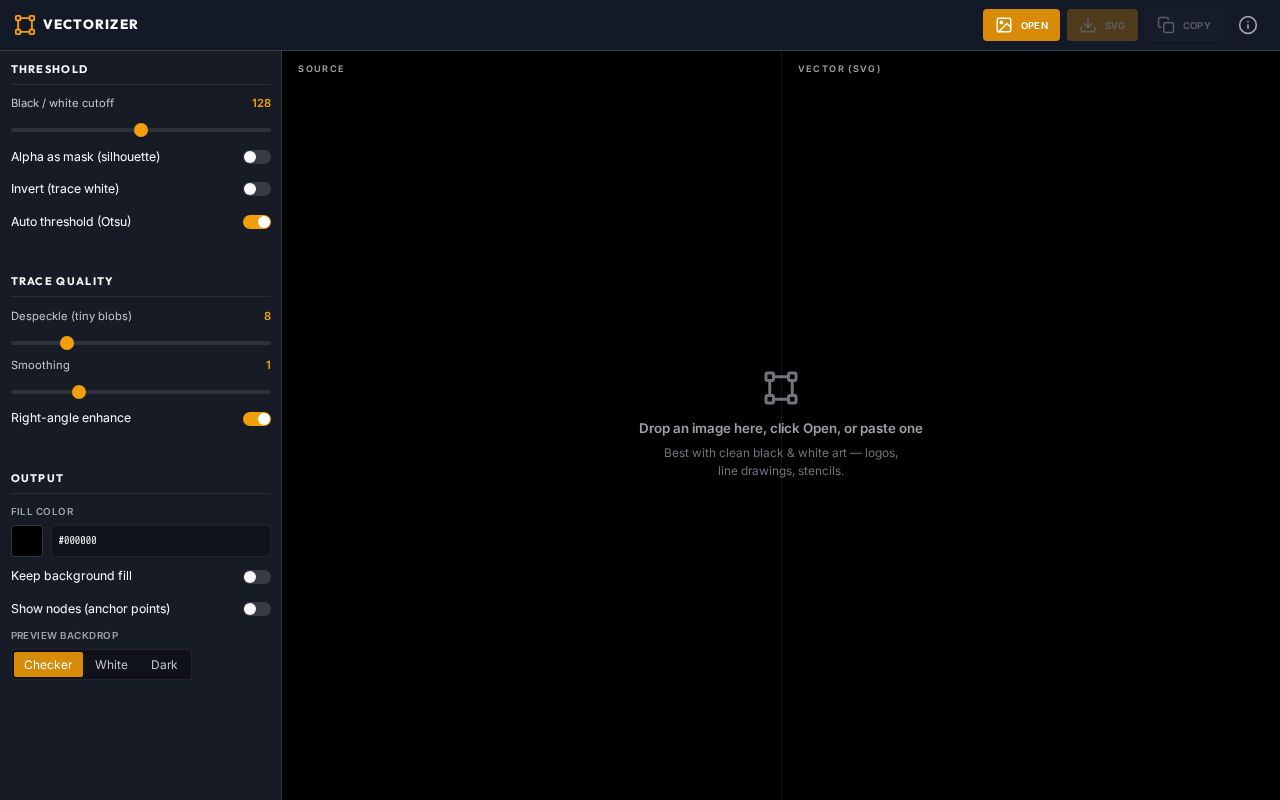
Task: Toggle Show nodes (anchor points) switch
Action: [x=257, y=609]
